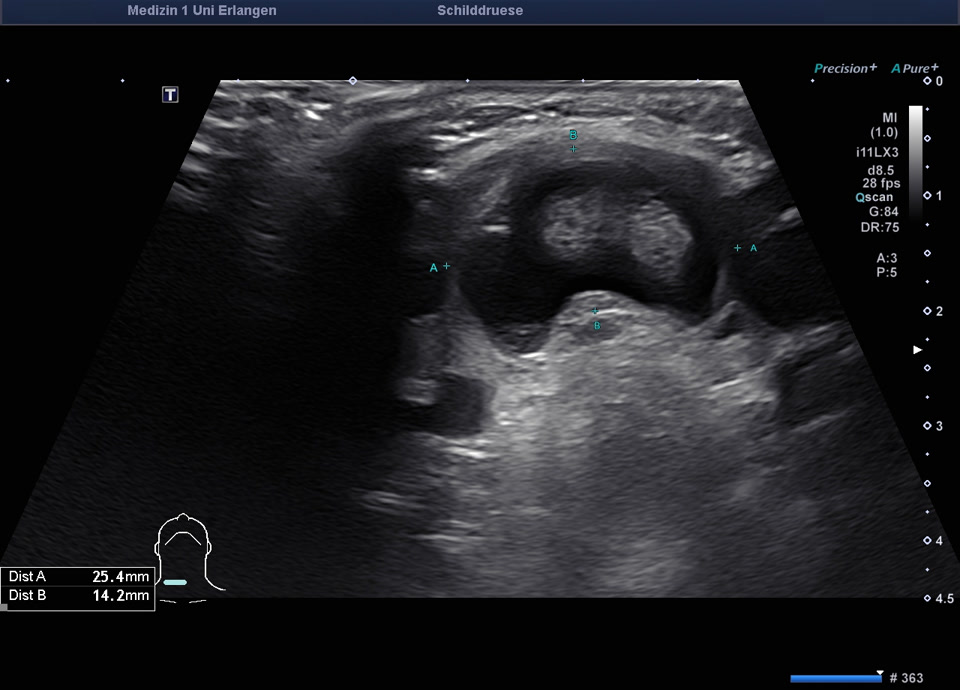Select the right caliper of Dist A
The height and width of the screenshot is (690, 960).
tap(738, 247)
